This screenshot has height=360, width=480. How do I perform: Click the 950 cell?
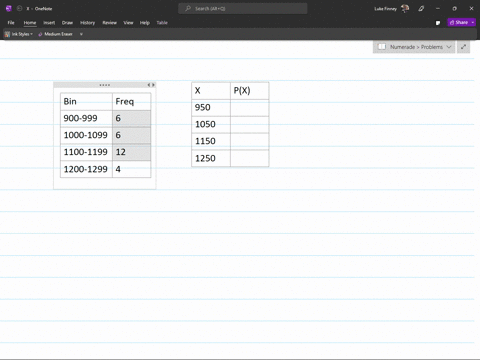click(x=211, y=108)
